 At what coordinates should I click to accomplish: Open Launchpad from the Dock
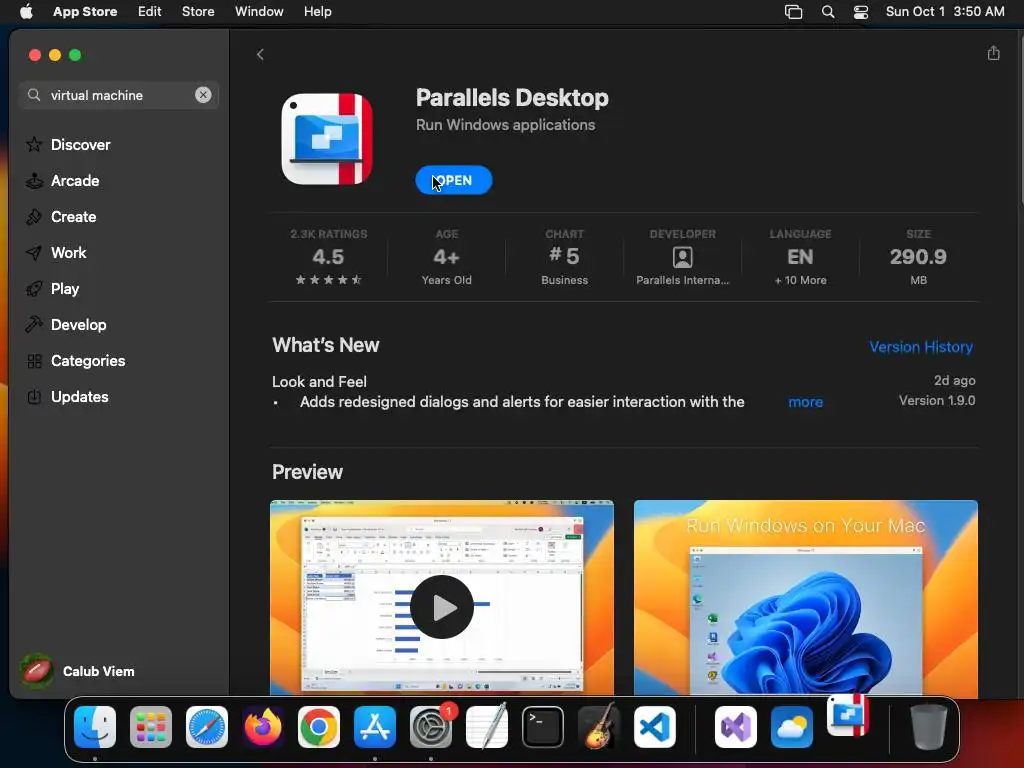151,727
